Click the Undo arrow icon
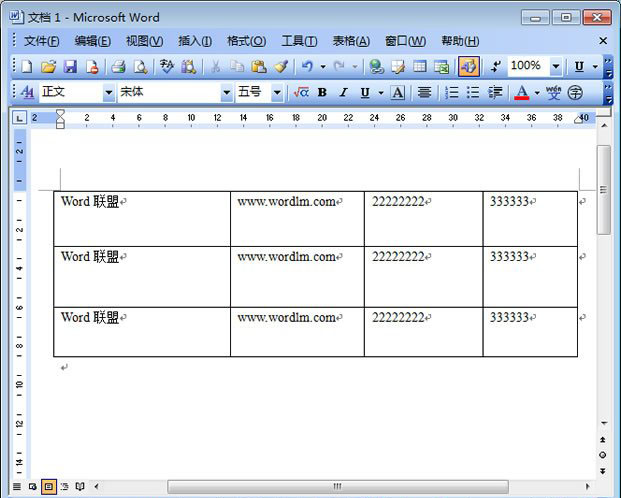This screenshot has width=621, height=498. 308,67
